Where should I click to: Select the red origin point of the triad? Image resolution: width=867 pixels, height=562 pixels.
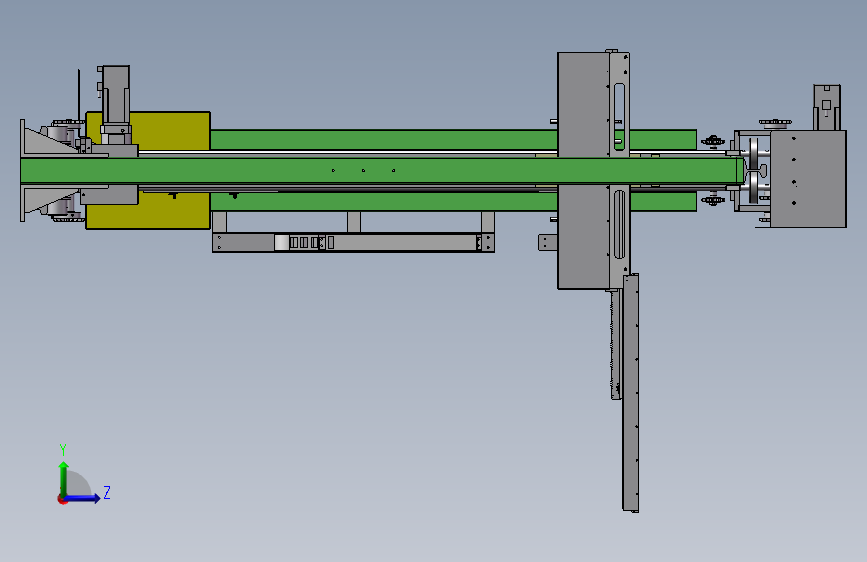(62, 500)
